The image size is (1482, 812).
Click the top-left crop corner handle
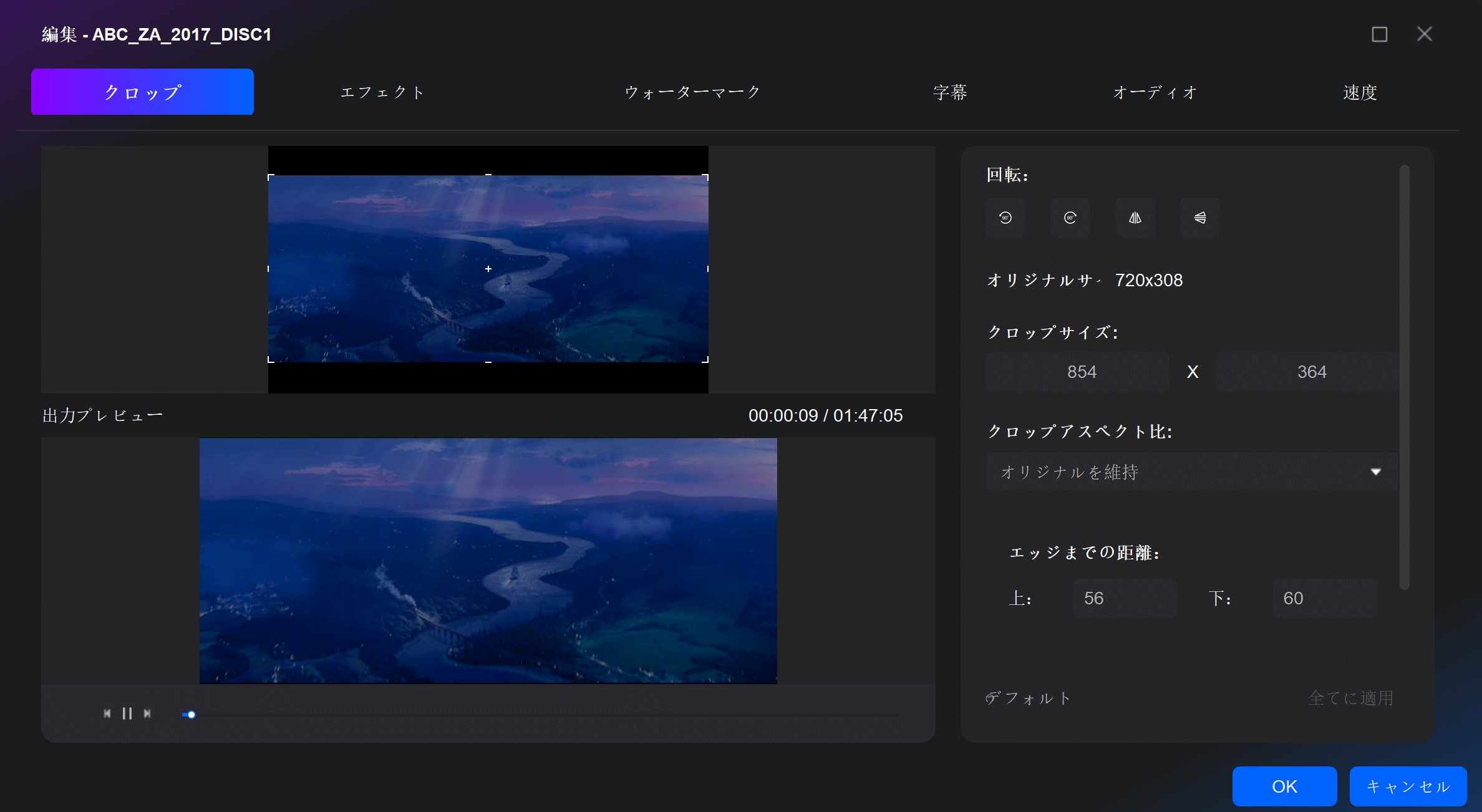[271, 177]
